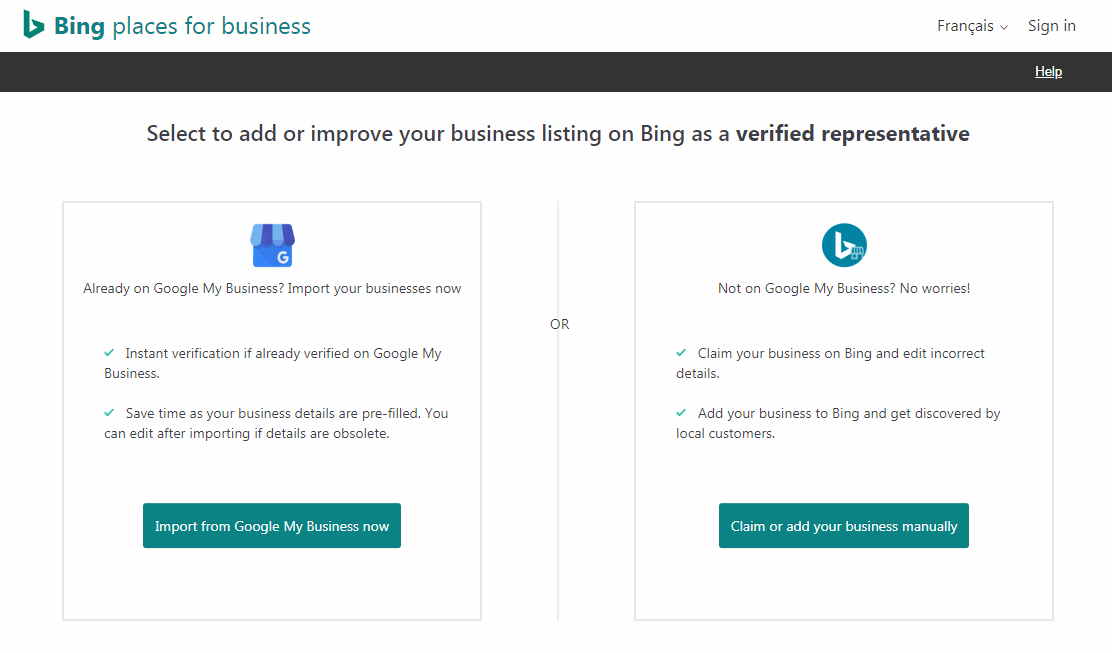Image resolution: width=1112 pixels, height=653 pixels.
Task: Click the Google My Business storefront icon
Action: point(272,246)
